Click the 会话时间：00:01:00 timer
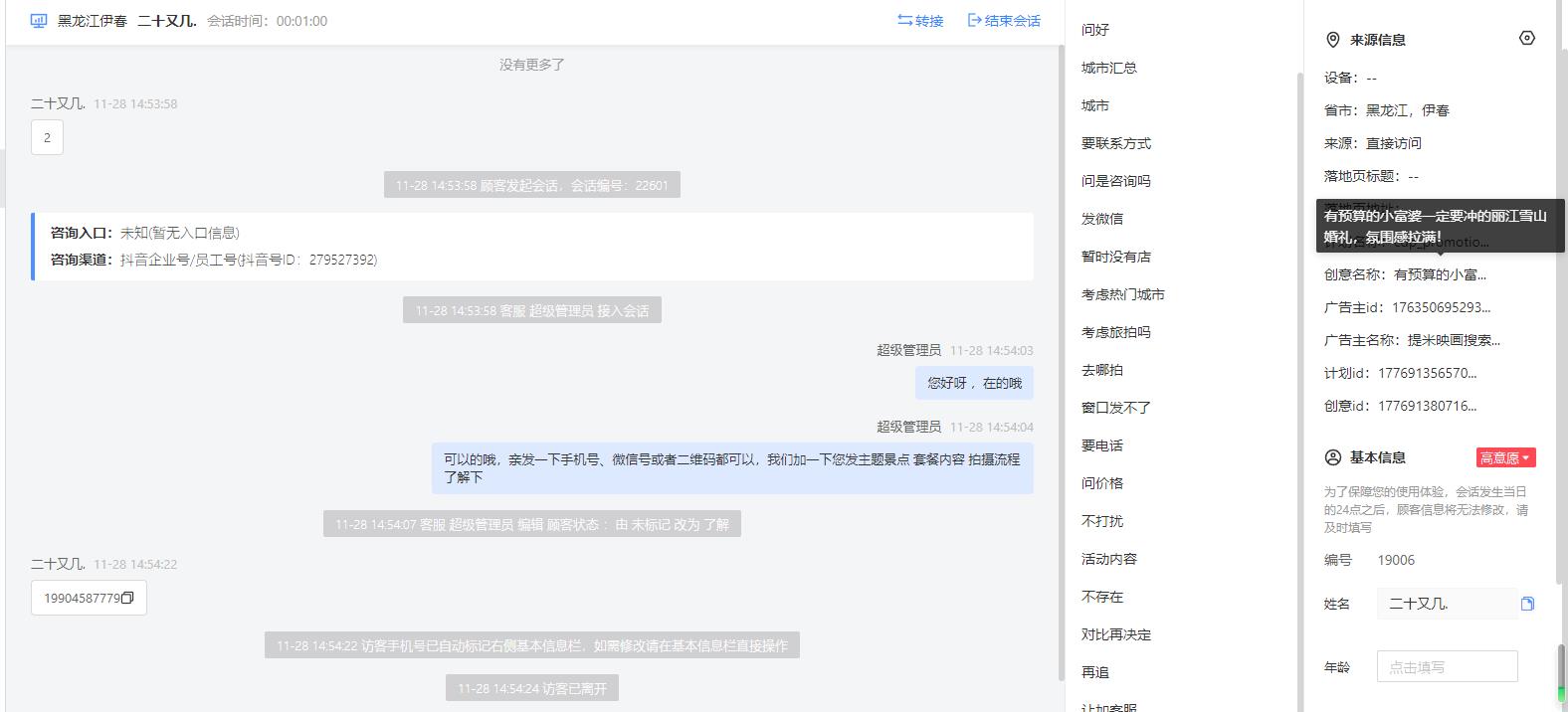 click(267, 20)
